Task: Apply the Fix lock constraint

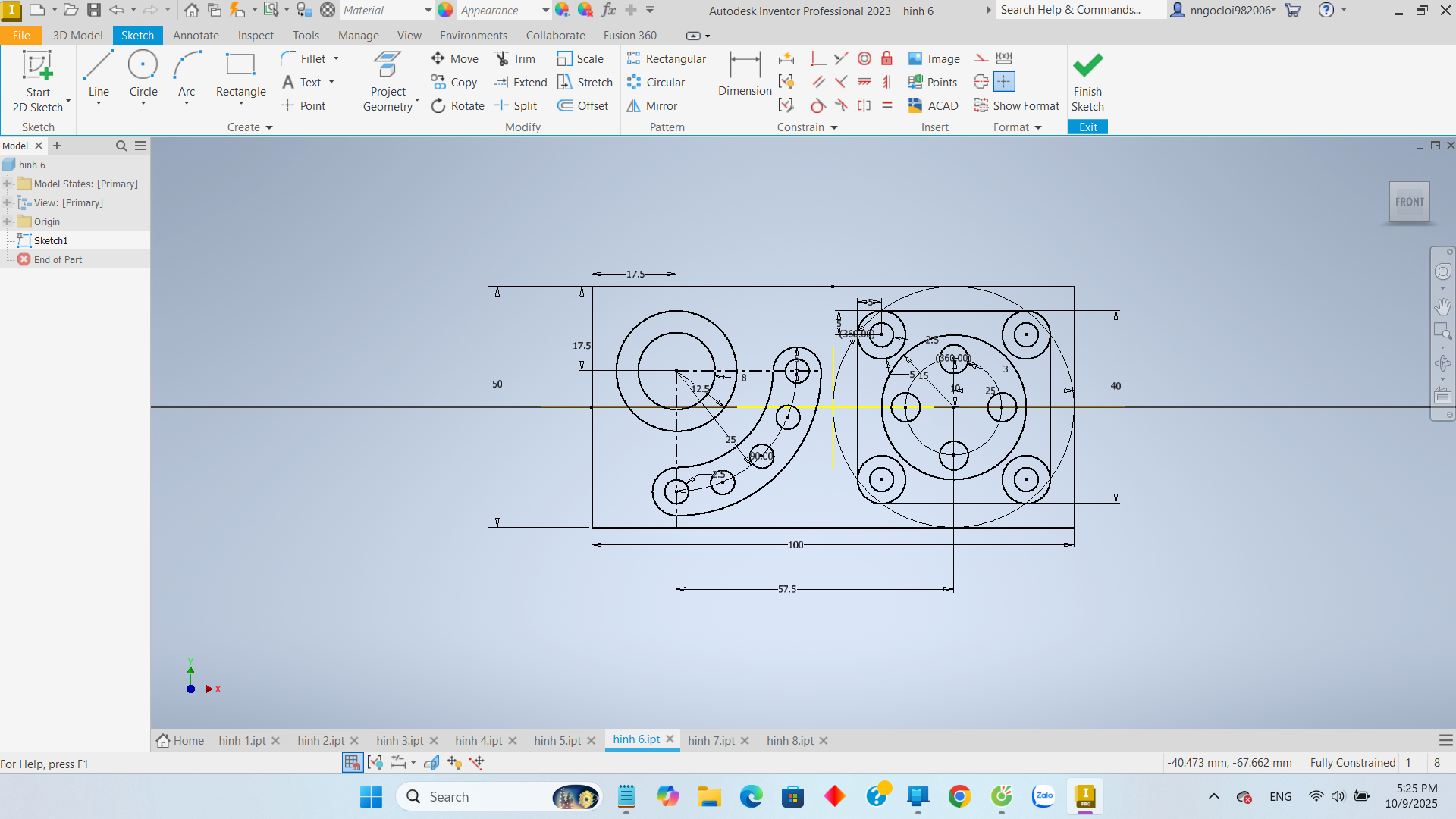Action: pos(886,58)
